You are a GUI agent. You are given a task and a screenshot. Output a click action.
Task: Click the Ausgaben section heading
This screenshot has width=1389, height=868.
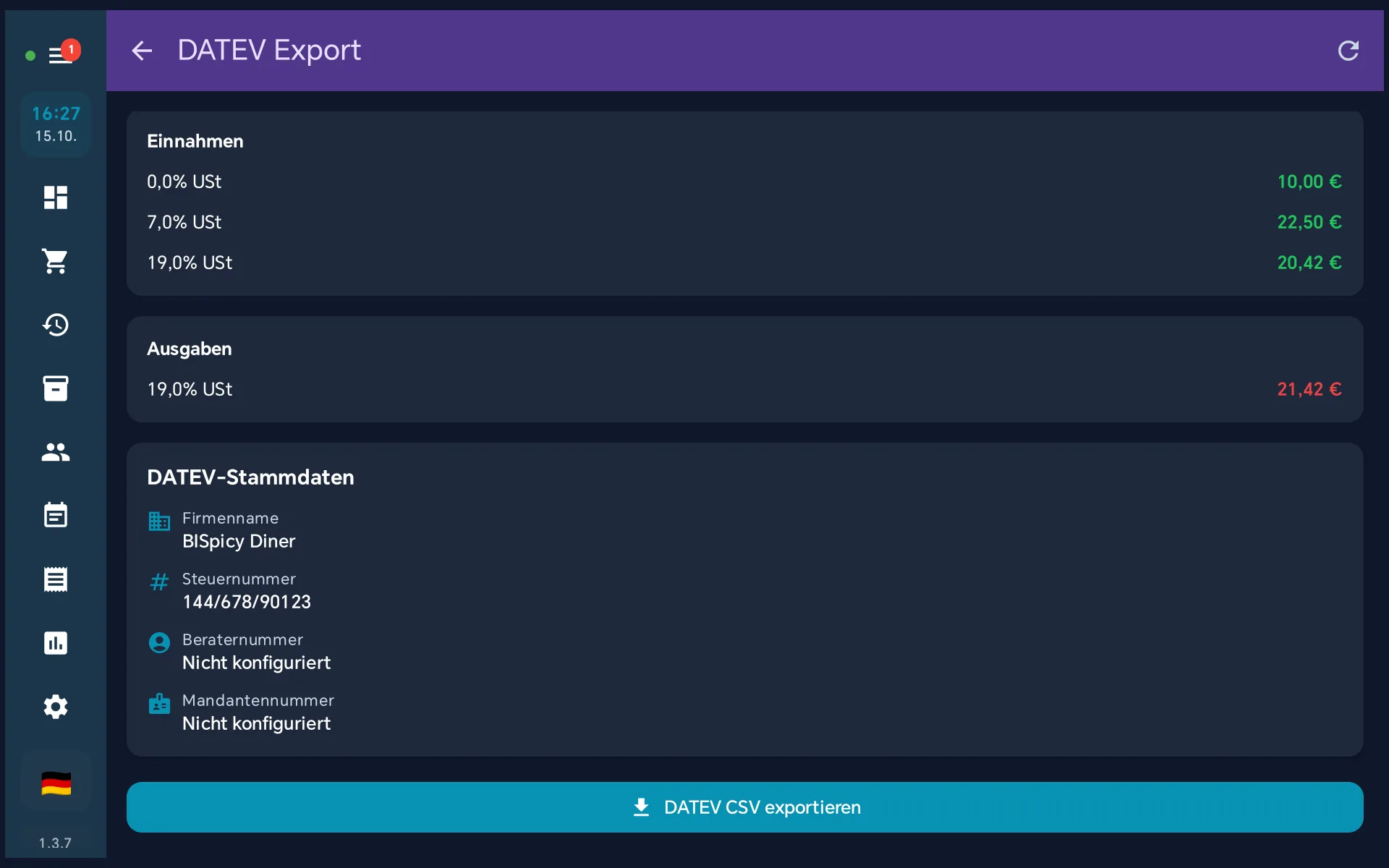pyautogui.click(x=190, y=349)
